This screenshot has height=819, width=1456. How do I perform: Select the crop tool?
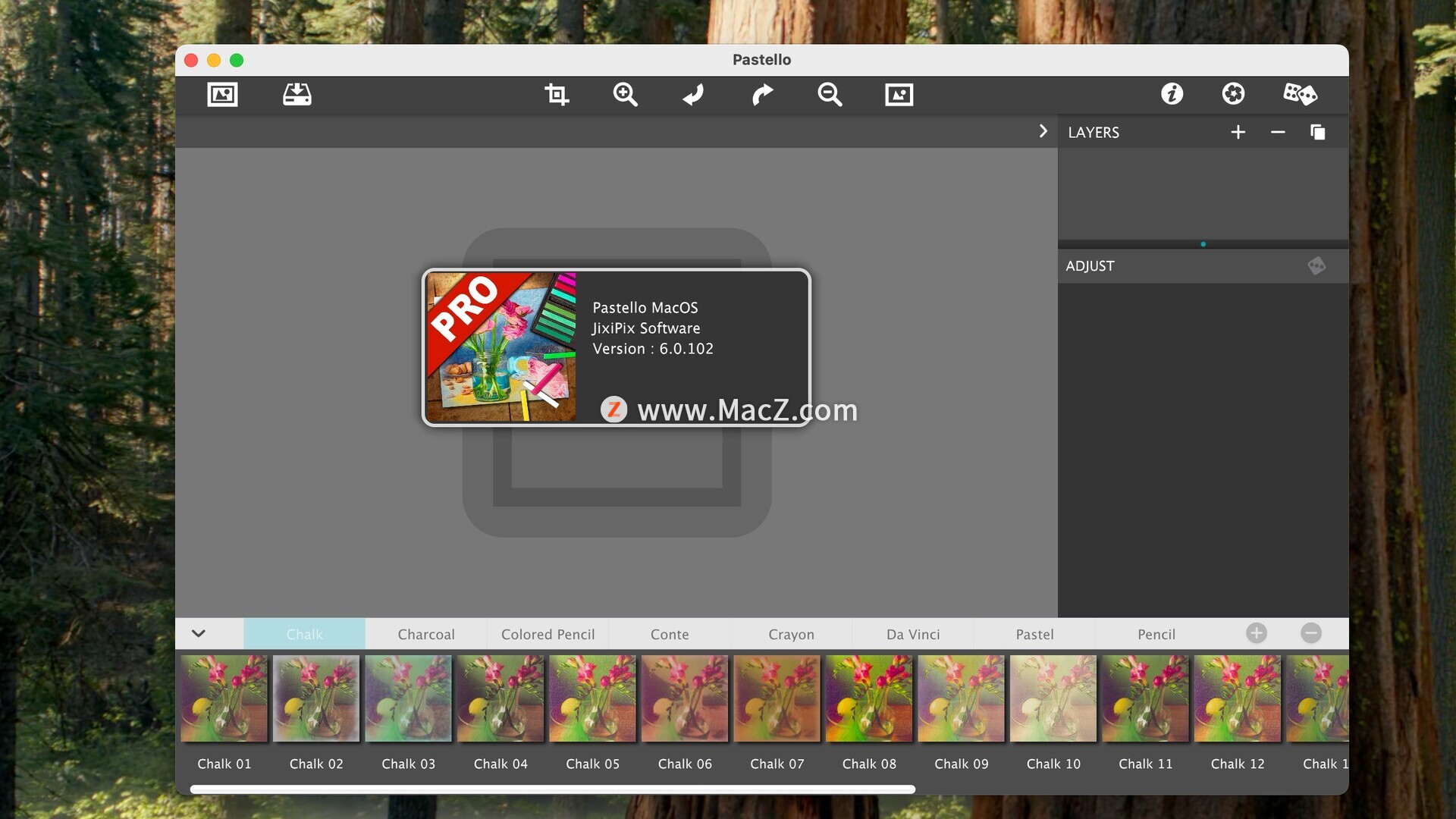[557, 94]
